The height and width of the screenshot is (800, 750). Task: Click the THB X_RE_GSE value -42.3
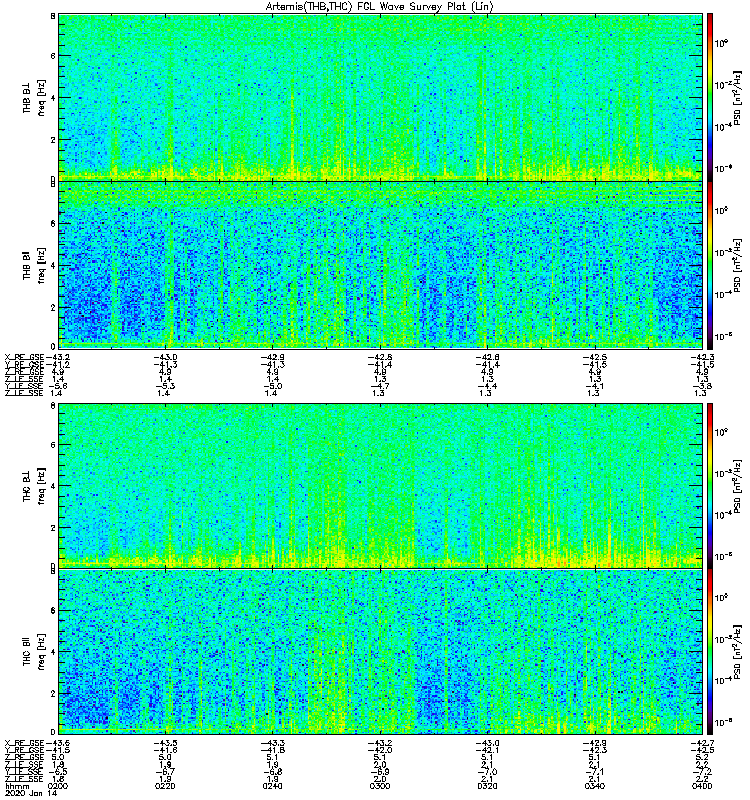click(x=702, y=358)
